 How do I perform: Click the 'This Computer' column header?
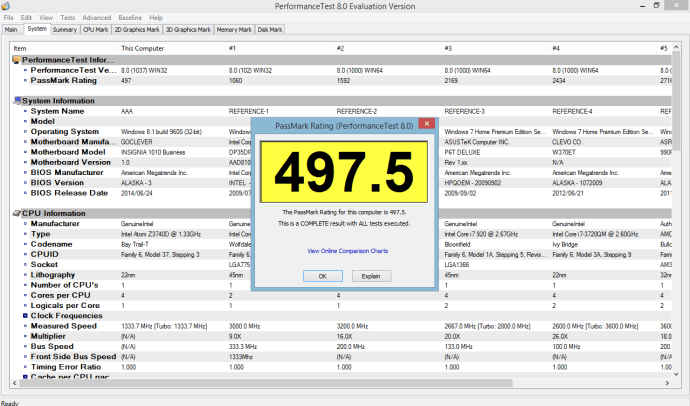[172, 48]
